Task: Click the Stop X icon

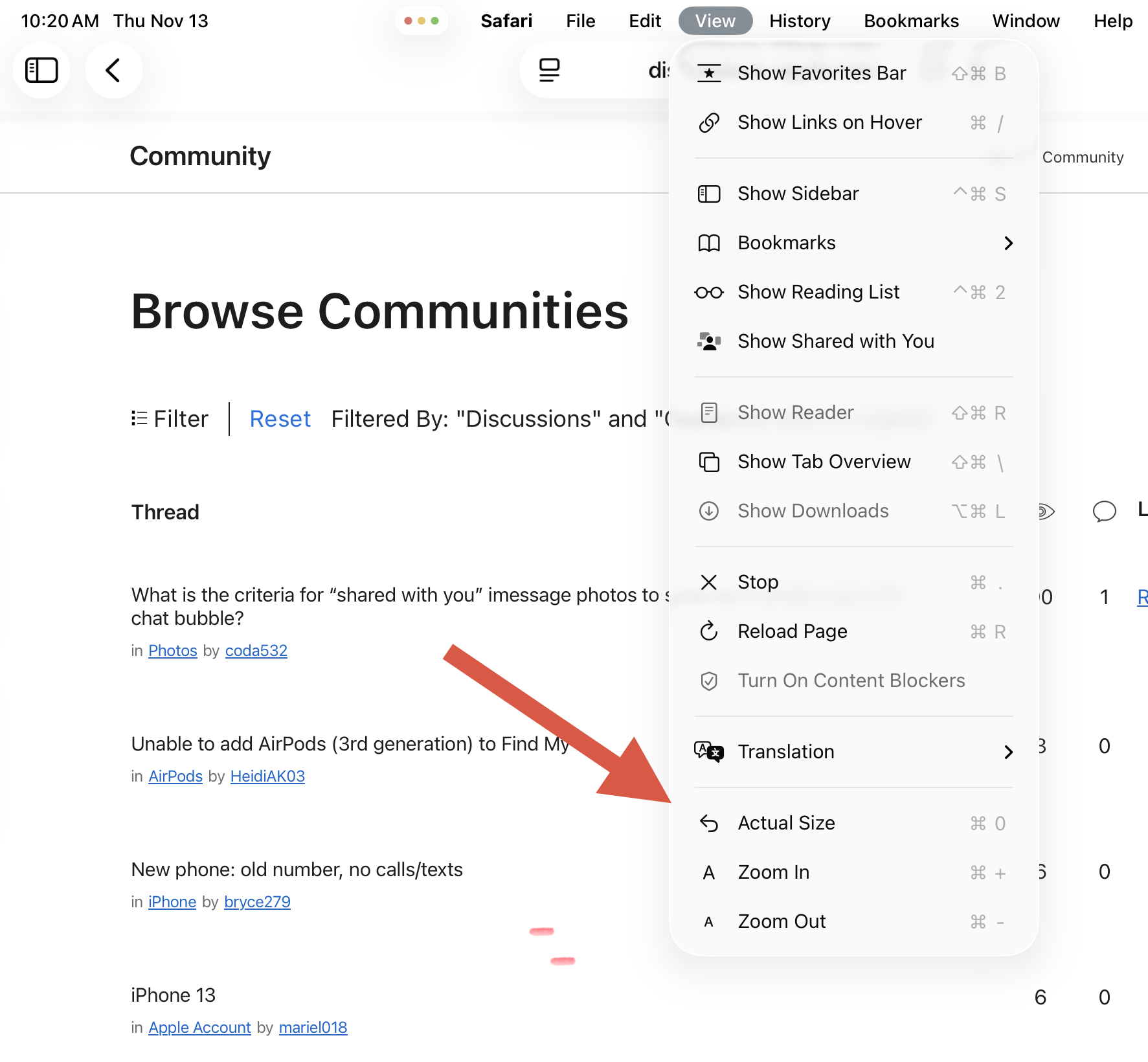Action: coord(709,582)
